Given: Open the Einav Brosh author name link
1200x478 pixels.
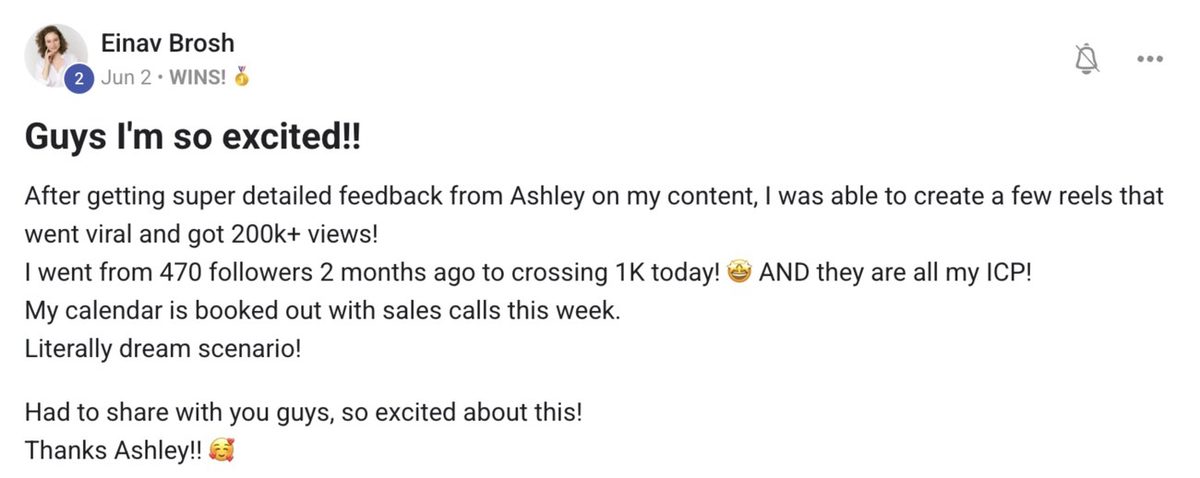Looking at the screenshot, I should (x=168, y=43).
